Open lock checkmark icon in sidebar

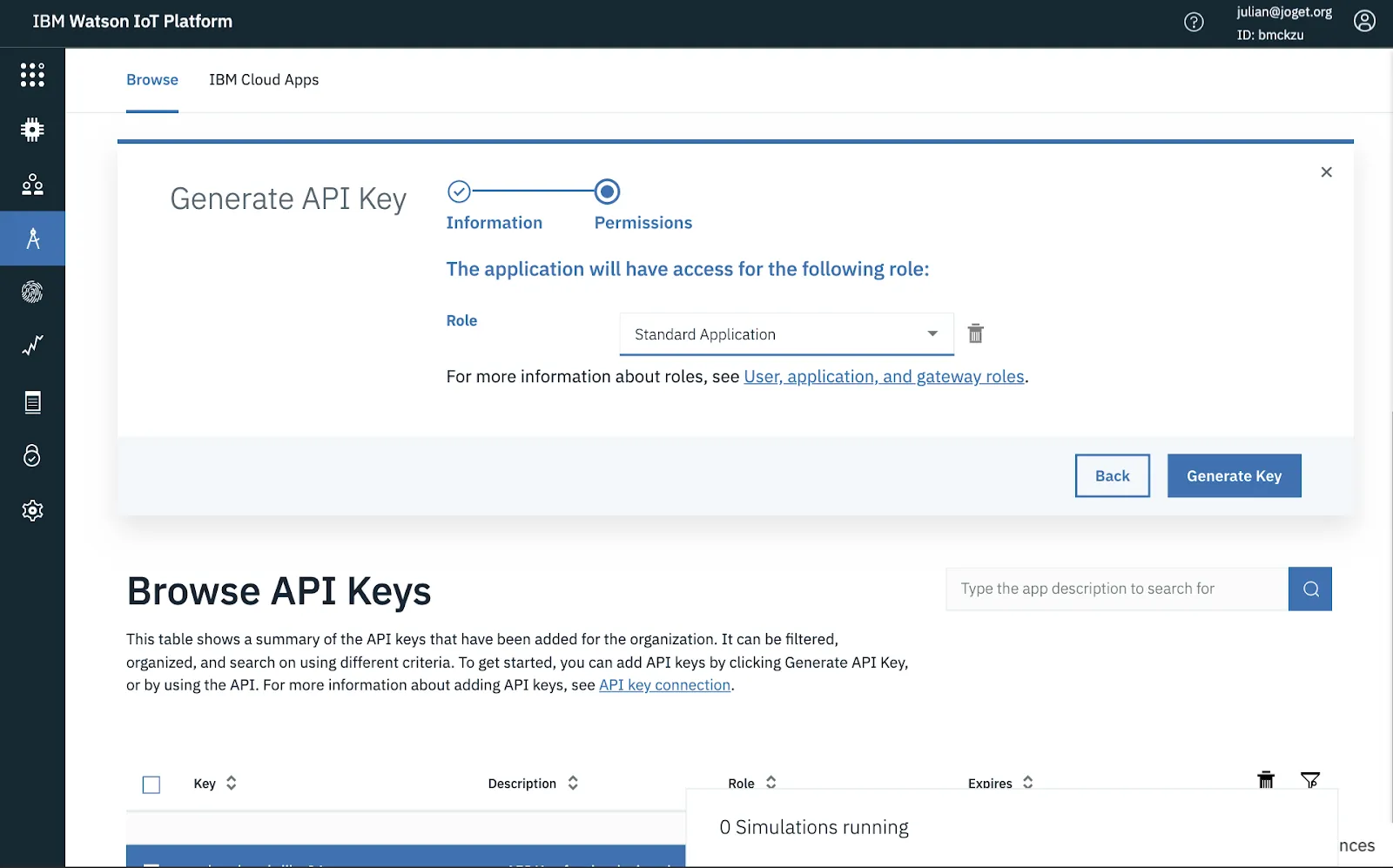pos(32,455)
